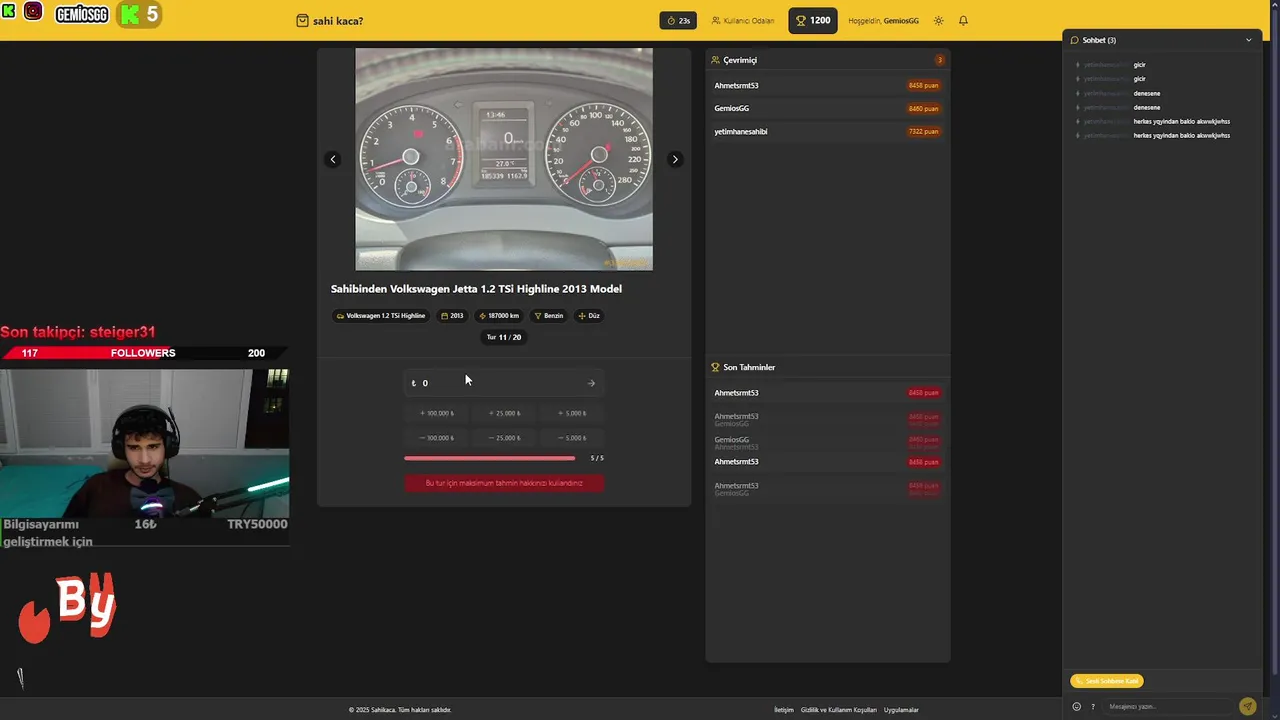
Task: Click the dashboard car photo
Action: pyautogui.click(x=504, y=159)
